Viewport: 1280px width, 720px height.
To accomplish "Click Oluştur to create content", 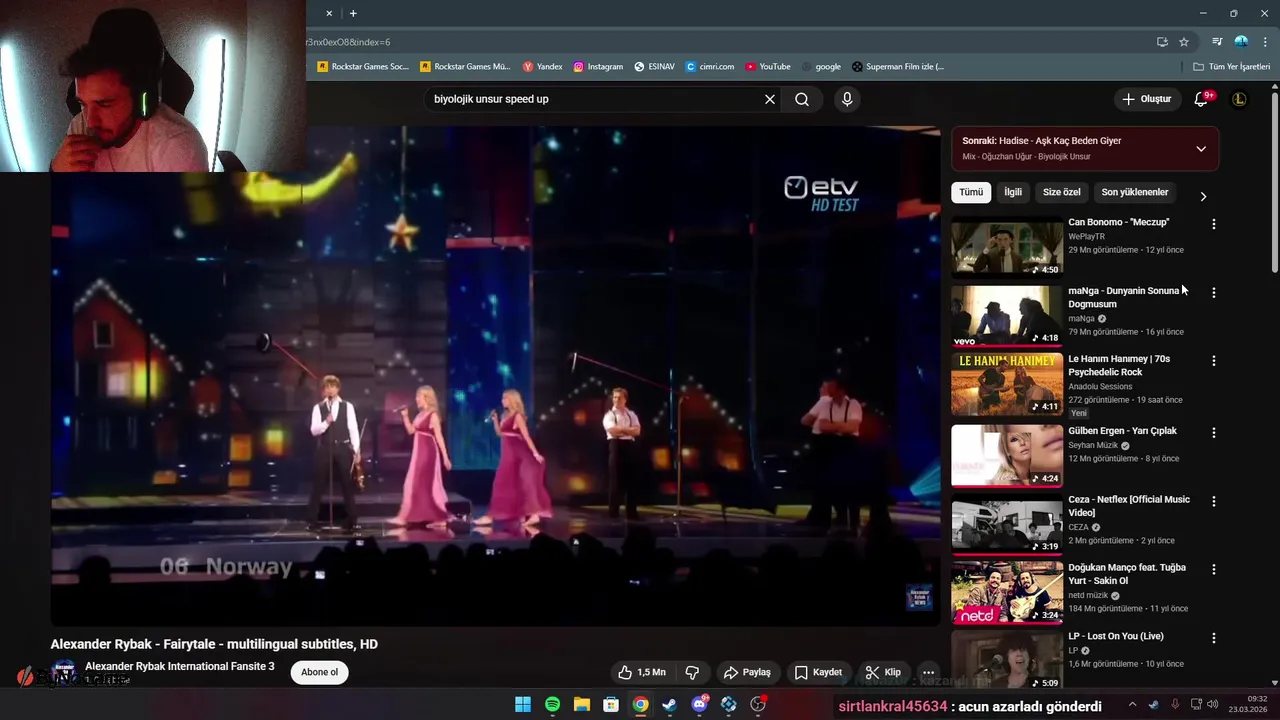I will click(x=1146, y=99).
